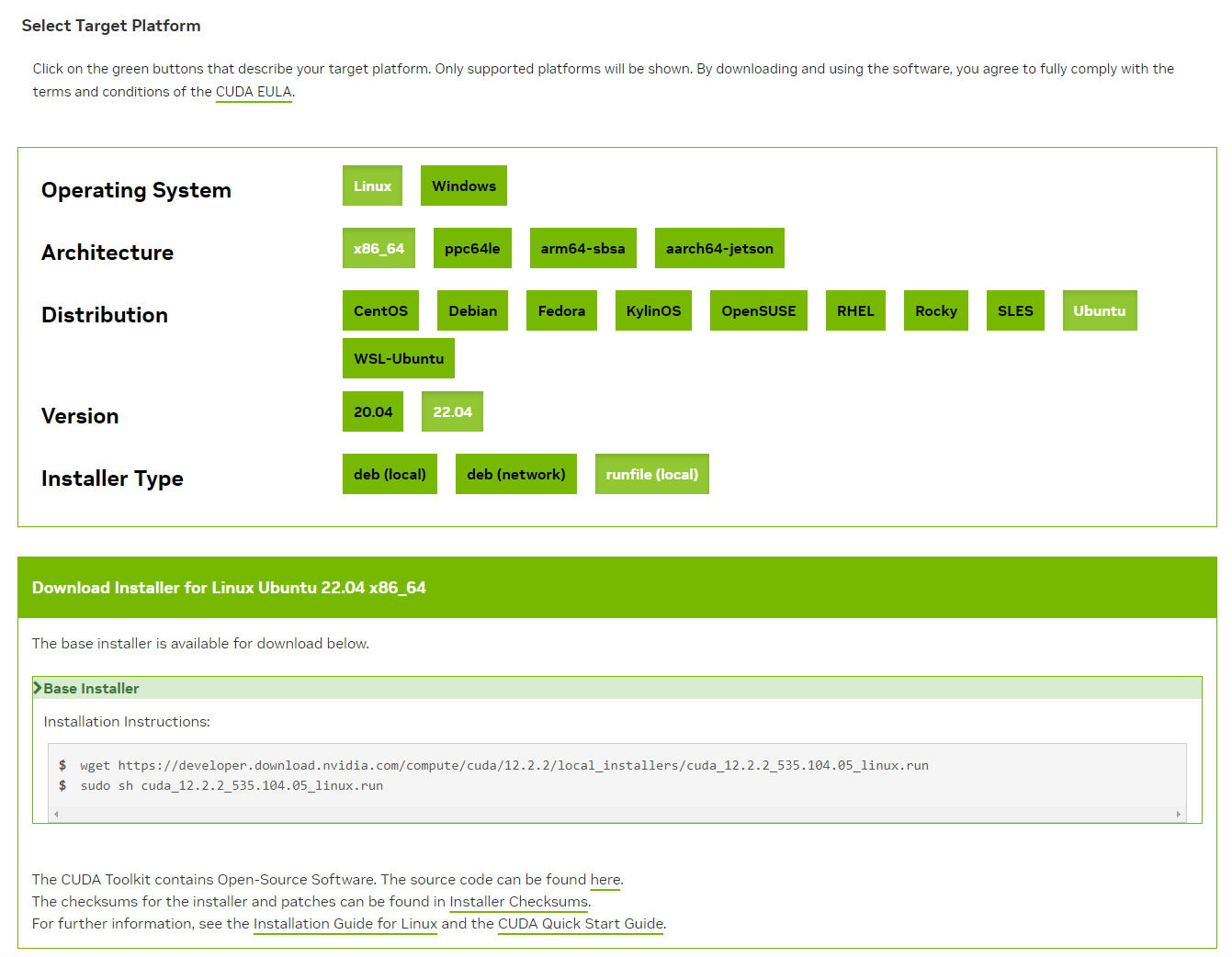Select the SLES distribution
Image resolution: width=1232 pixels, height=957 pixels.
point(1015,310)
